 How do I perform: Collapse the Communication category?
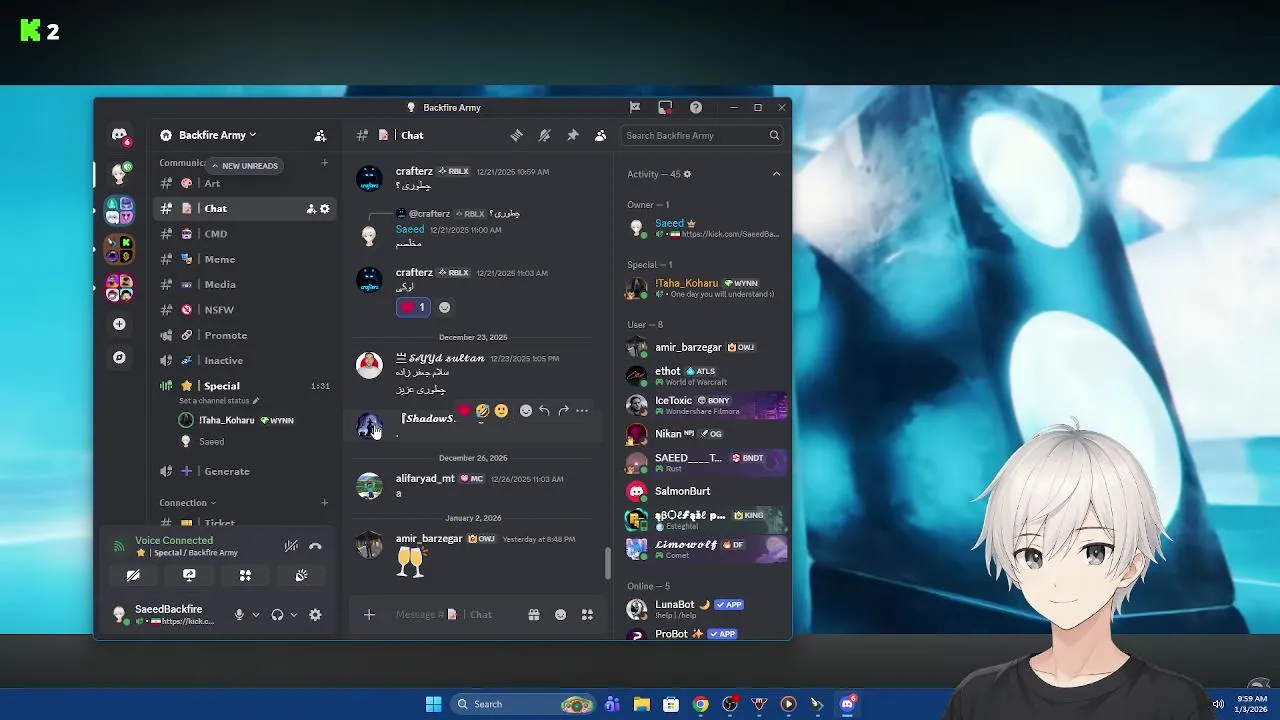coord(182,163)
